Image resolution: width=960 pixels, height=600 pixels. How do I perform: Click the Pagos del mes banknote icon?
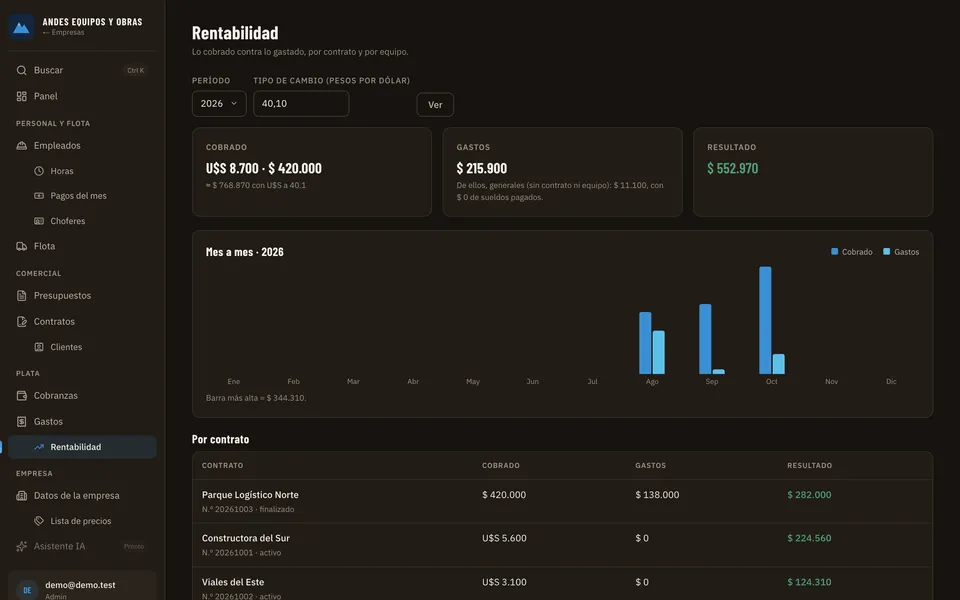(39, 196)
